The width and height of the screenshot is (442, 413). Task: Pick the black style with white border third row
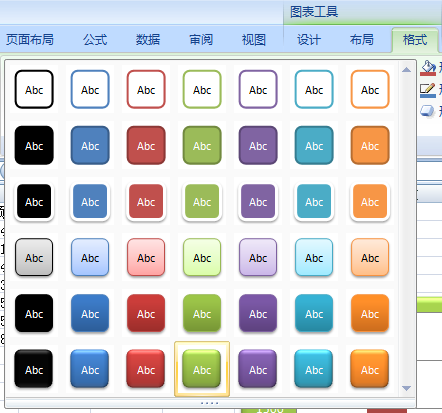[34, 202]
